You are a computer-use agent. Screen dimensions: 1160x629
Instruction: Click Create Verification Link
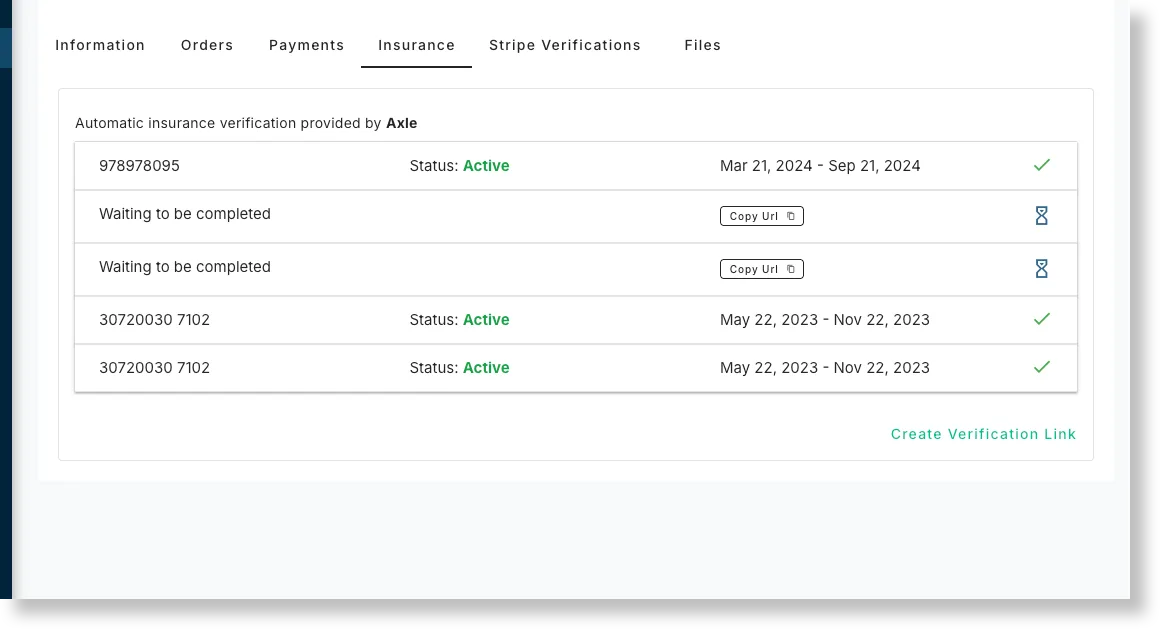pyautogui.click(x=983, y=434)
